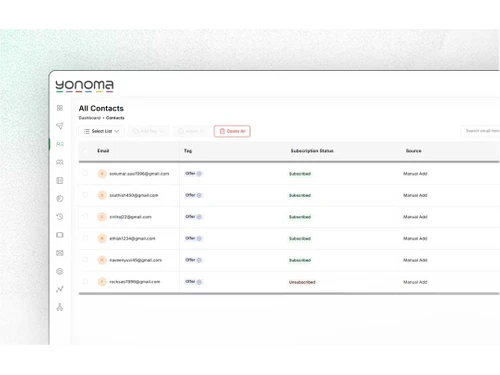Click the avatar of the sokumar contact

coord(102,174)
